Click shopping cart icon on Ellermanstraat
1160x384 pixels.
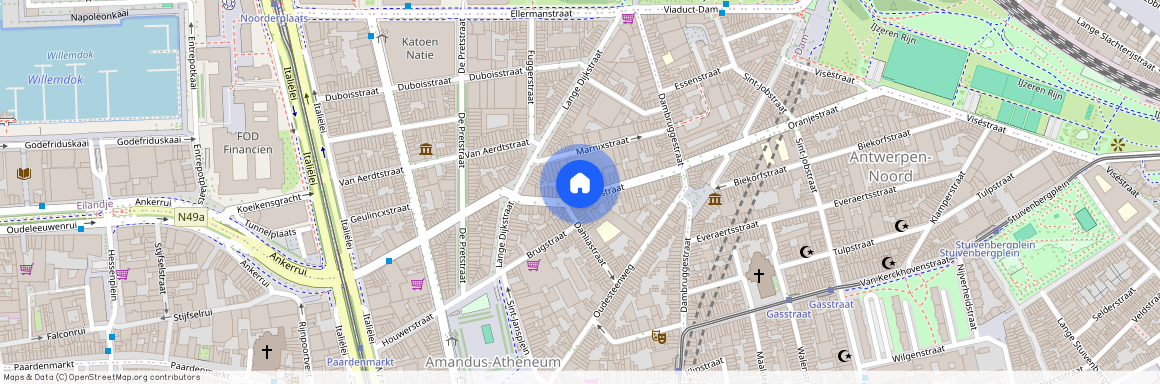click(628, 18)
